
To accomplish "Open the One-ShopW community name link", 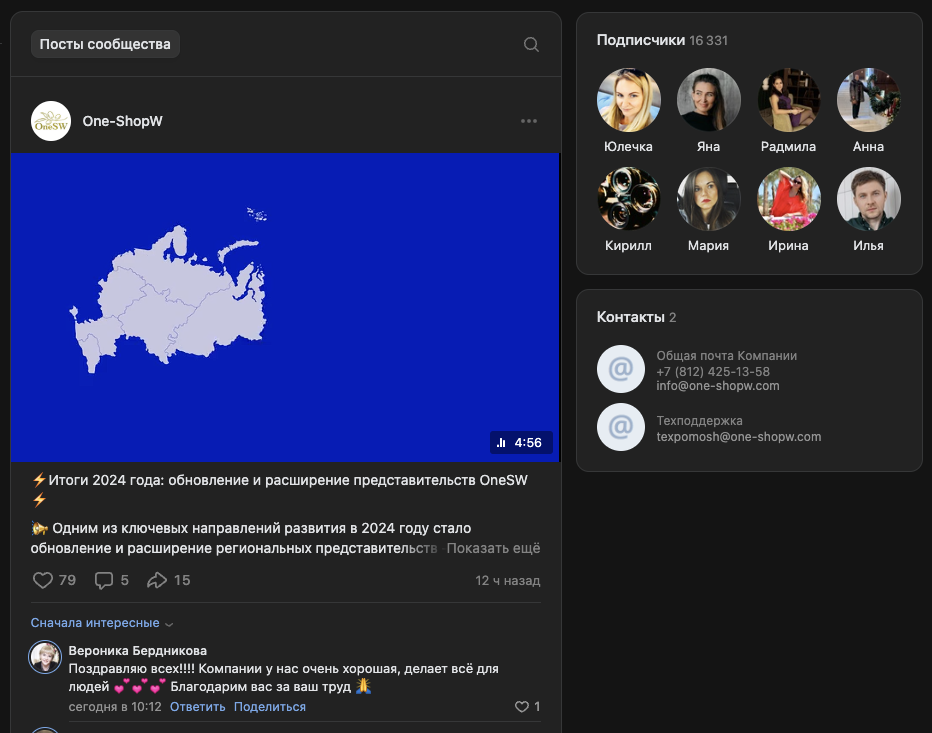I will tap(122, 121).
